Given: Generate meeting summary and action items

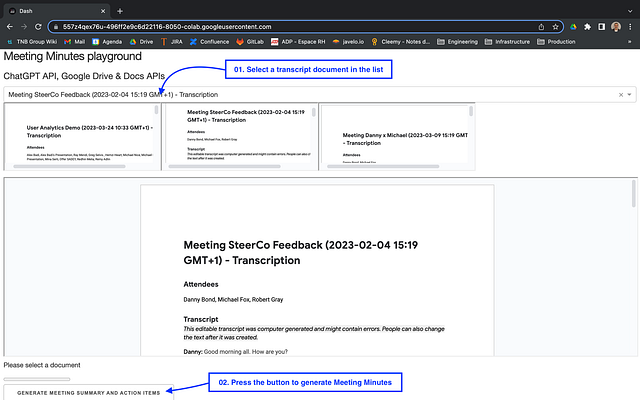Looking at the screenshot, I should coord(89,393).
